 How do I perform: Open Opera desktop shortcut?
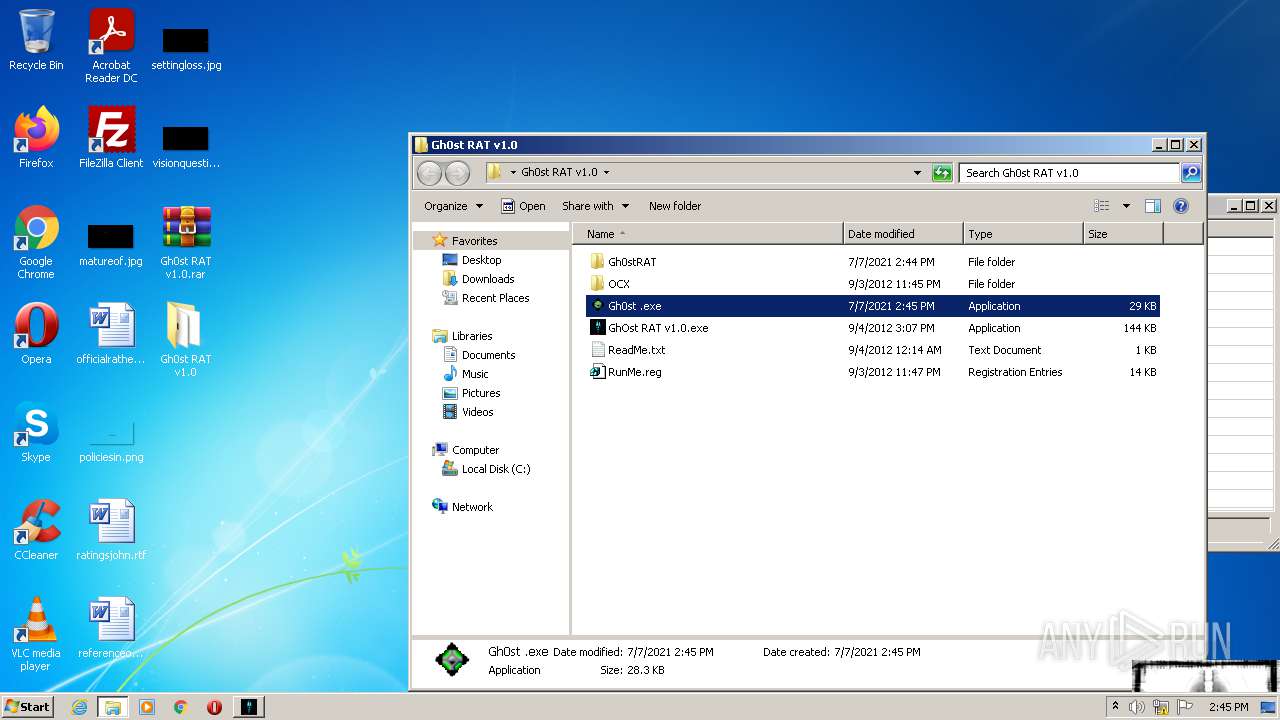(x=36, y=334)
